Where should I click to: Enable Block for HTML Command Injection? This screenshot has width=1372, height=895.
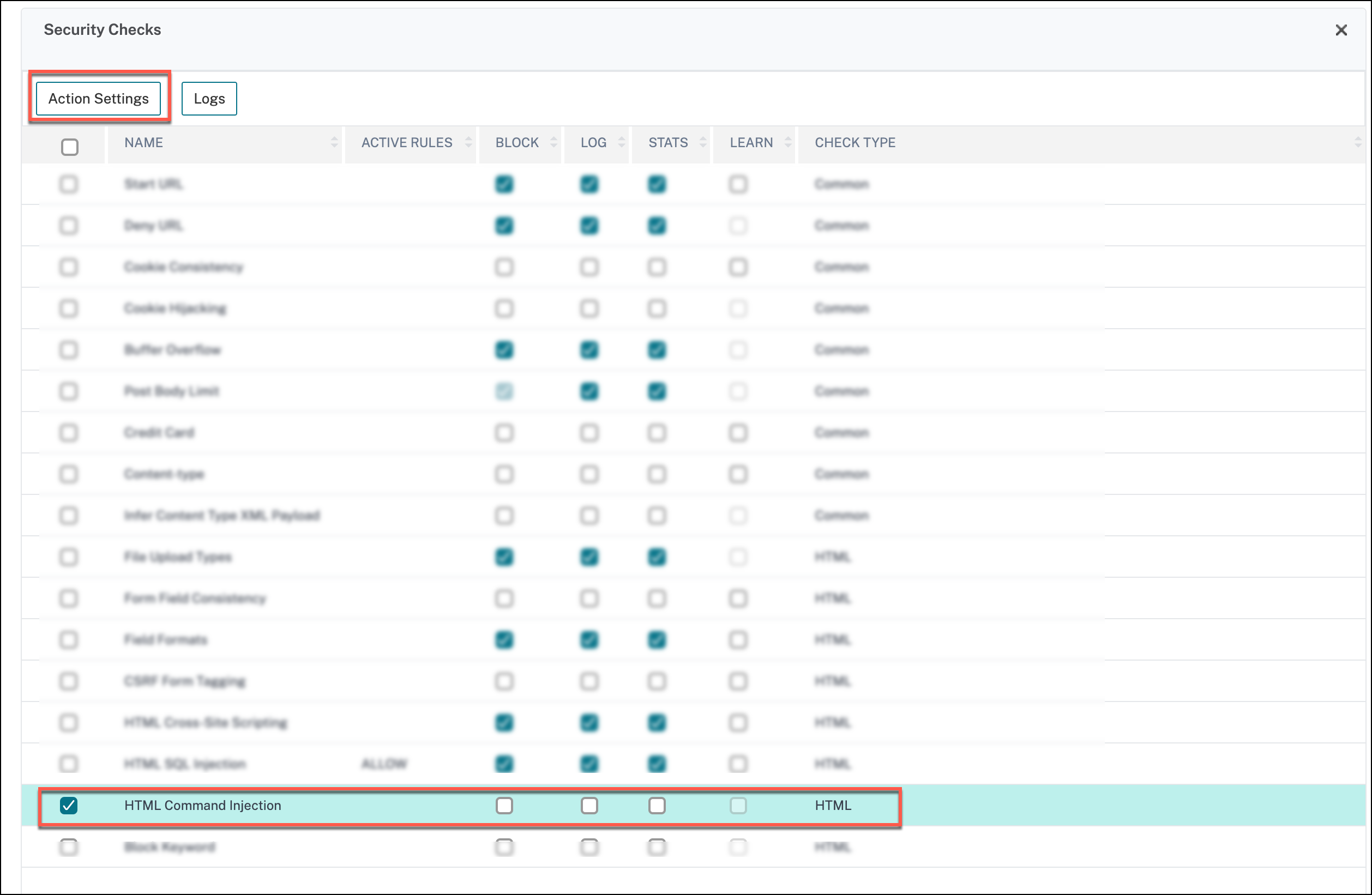click(x=502, y=805)
